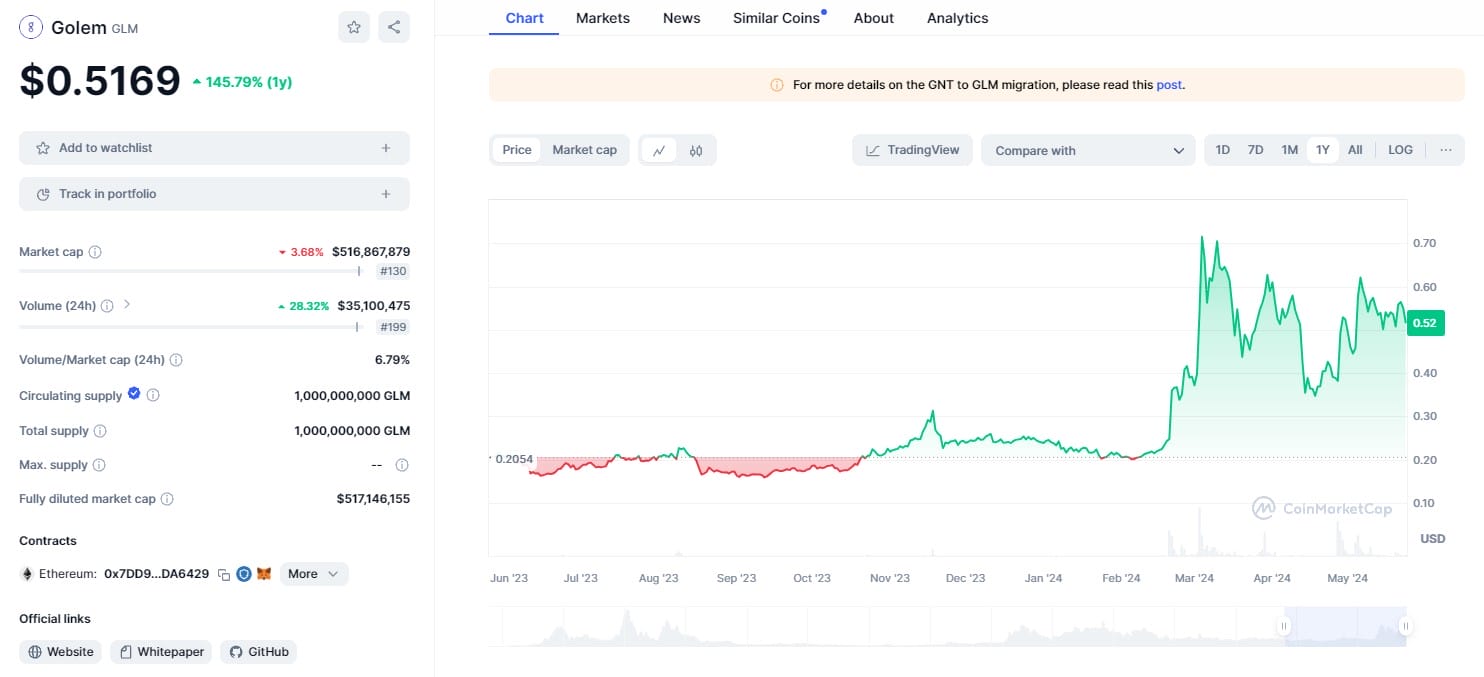Click the Market cap progress bar
The height and width of the screenshot is (677, 1484).
click(x=190, y=271)
